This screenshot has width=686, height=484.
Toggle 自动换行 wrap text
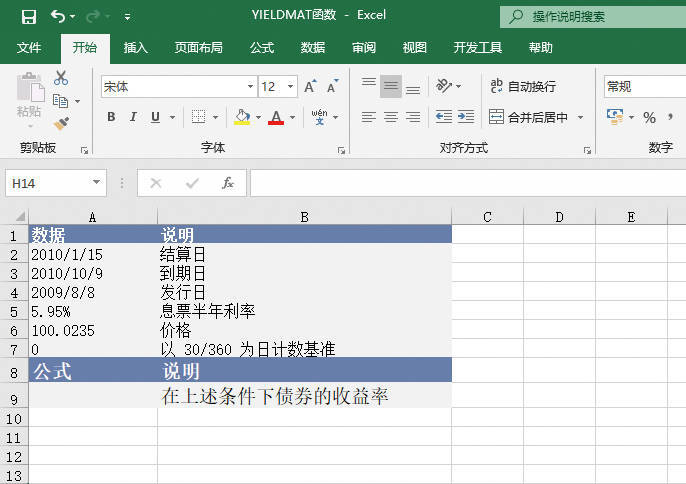pos(522,87)
